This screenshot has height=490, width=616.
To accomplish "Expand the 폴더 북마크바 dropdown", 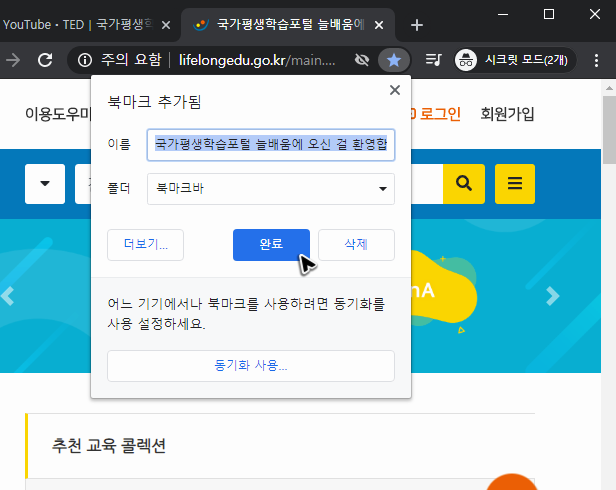I will click(271, 189).
